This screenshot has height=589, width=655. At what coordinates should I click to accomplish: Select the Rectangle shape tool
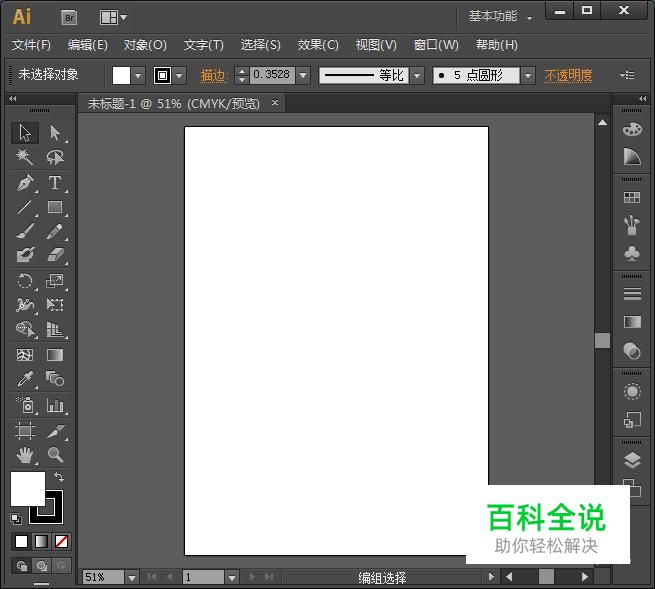[55, 208]
